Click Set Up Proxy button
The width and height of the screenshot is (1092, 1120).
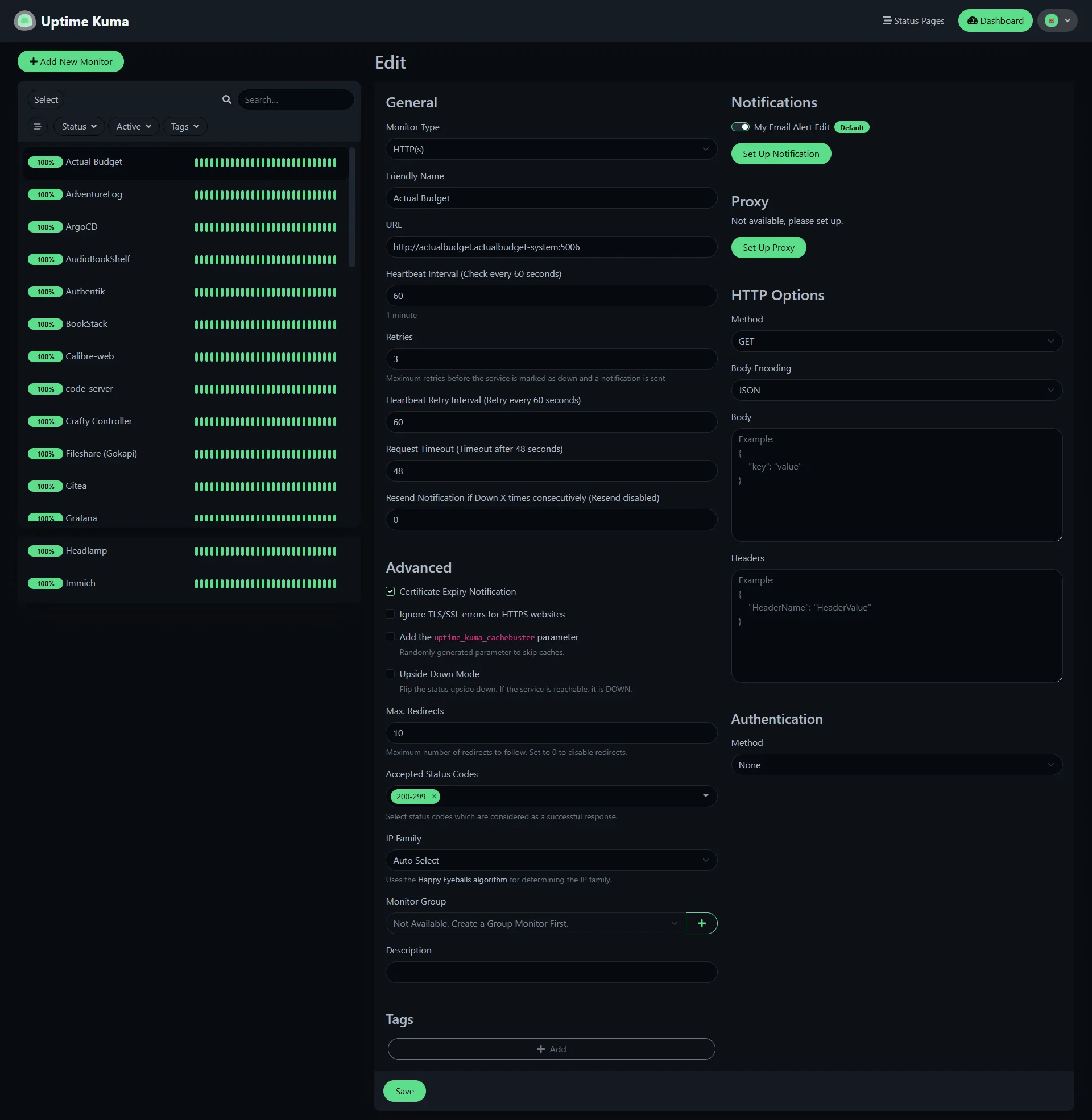coord(768,248)
